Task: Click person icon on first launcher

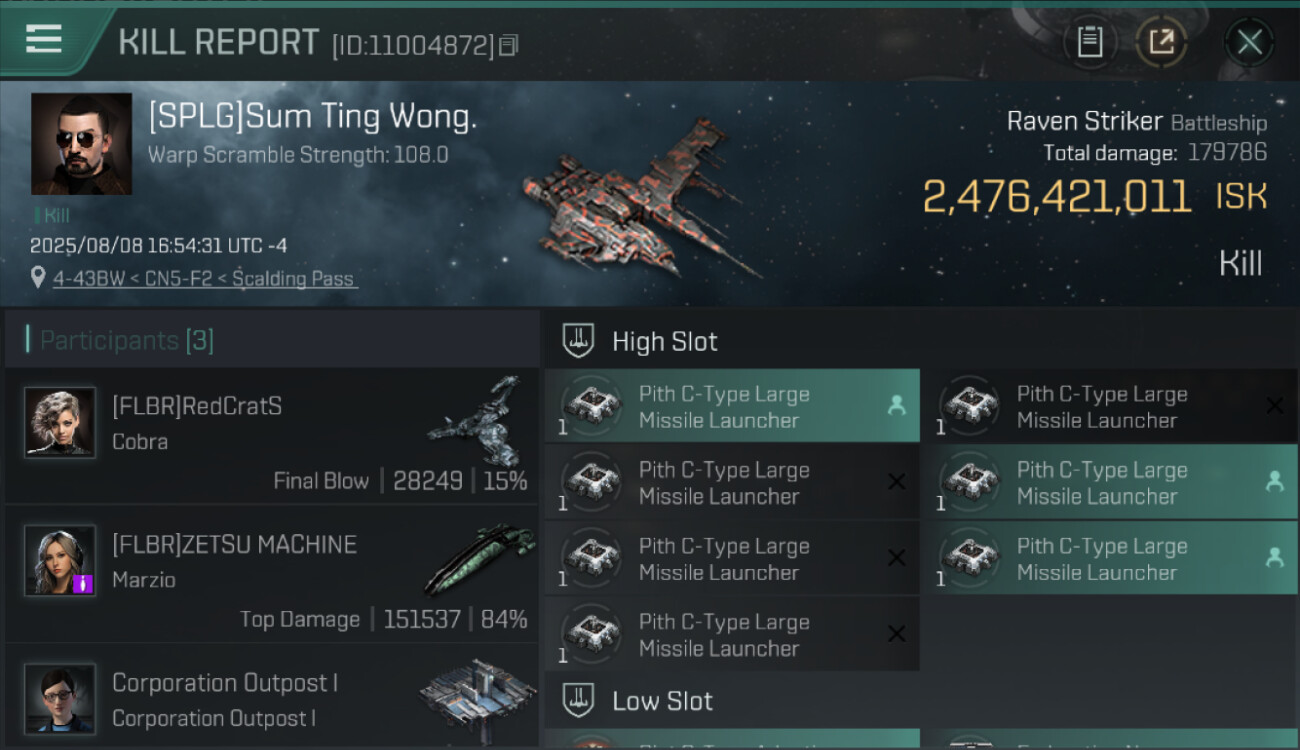Action: [x=896, y=406]
